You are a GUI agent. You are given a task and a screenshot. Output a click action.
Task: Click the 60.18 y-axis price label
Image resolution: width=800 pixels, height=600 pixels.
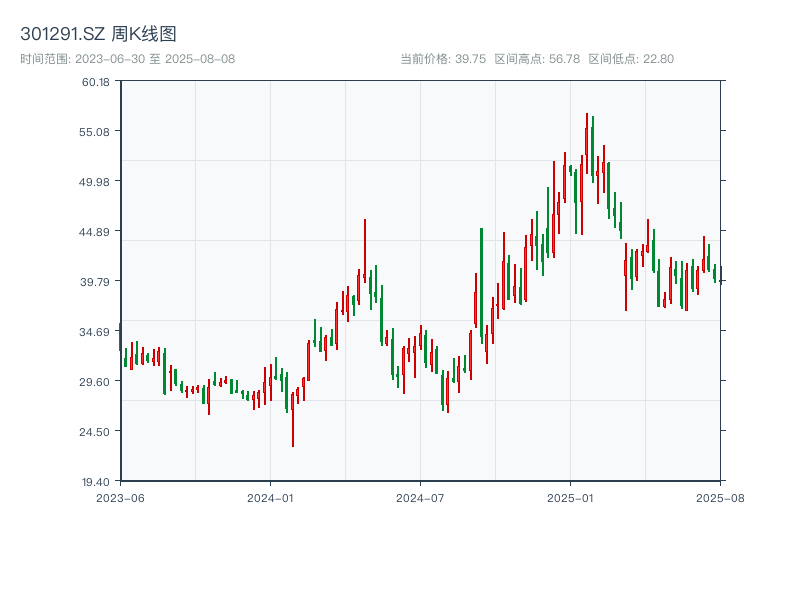point(96,81)
